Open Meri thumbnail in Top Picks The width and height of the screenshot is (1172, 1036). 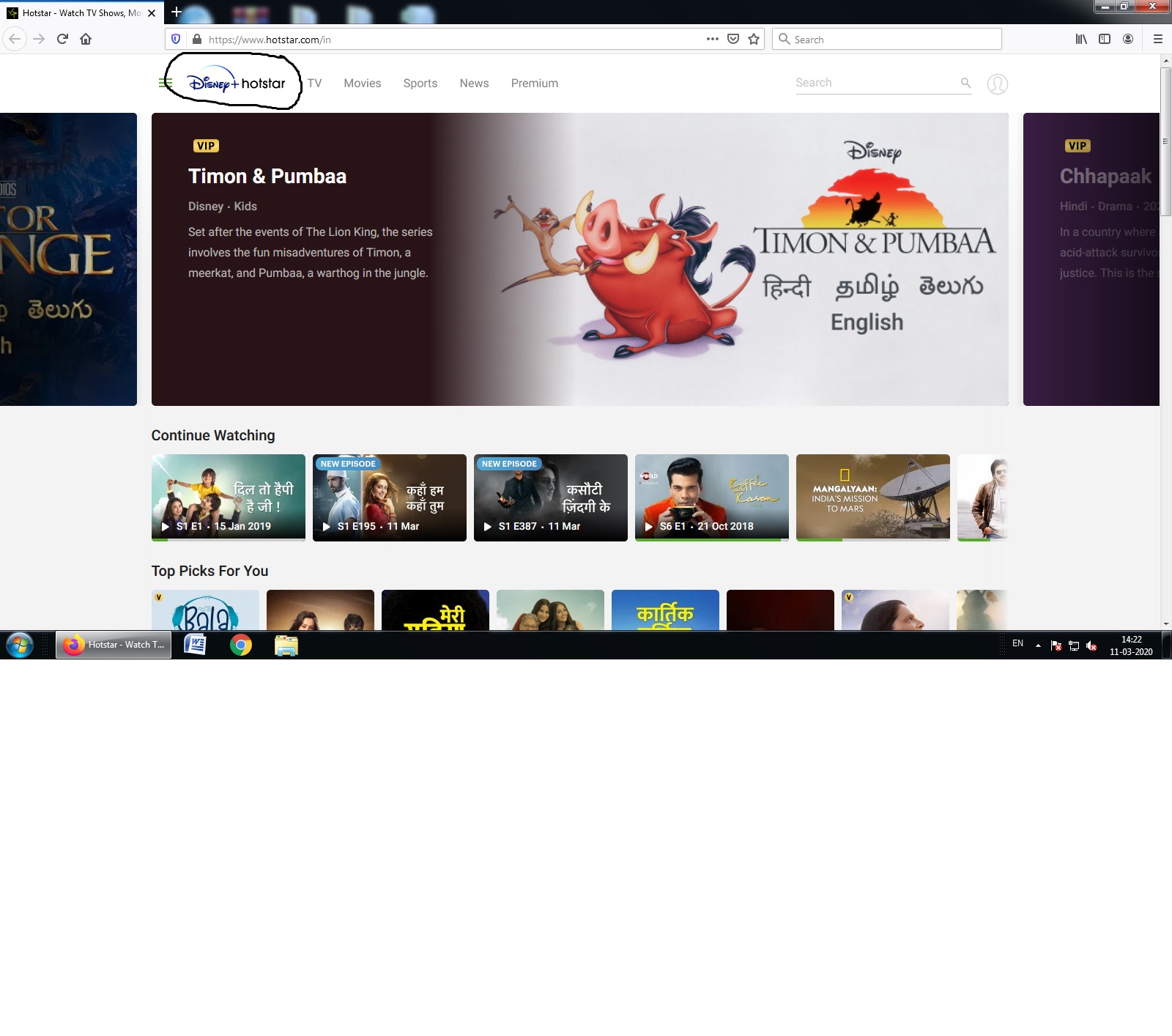(435, 610)
